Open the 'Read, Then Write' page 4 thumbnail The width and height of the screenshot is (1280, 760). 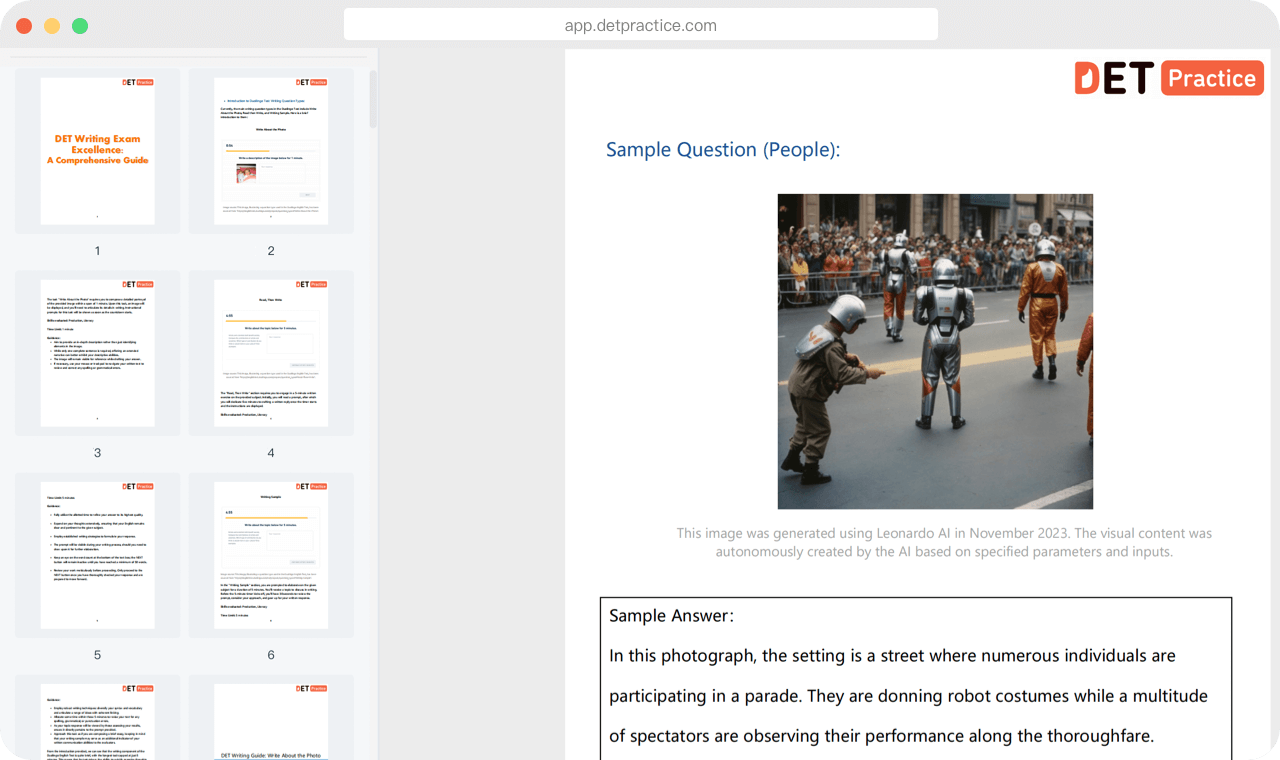tap(270, 353)
